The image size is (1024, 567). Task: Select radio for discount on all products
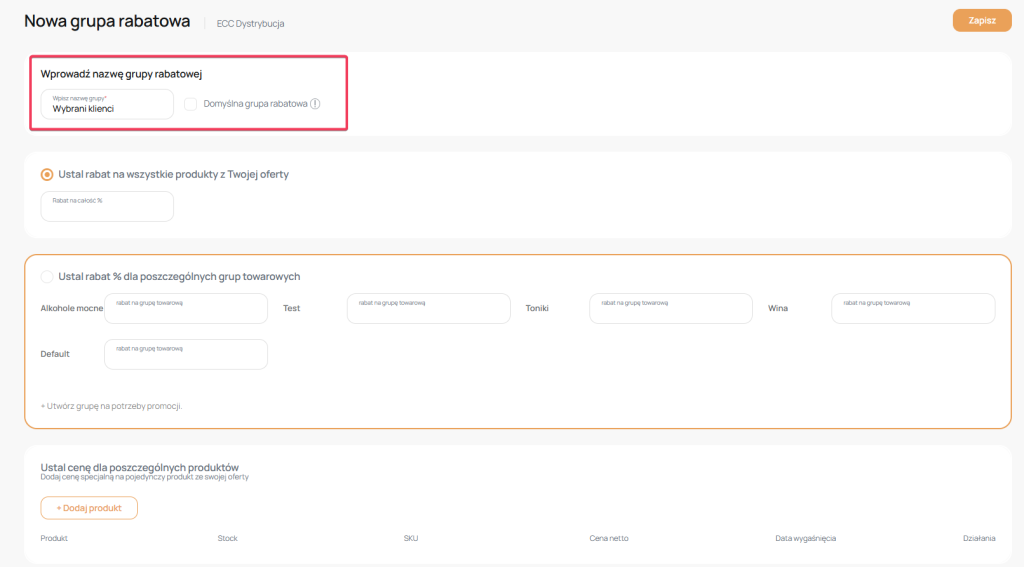[47, 174]
